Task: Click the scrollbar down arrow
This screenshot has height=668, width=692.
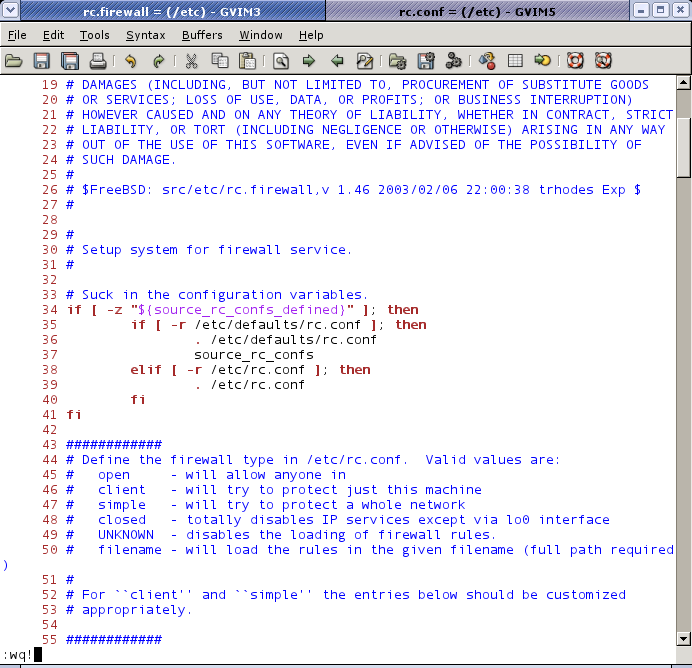Action: [683, 637]
